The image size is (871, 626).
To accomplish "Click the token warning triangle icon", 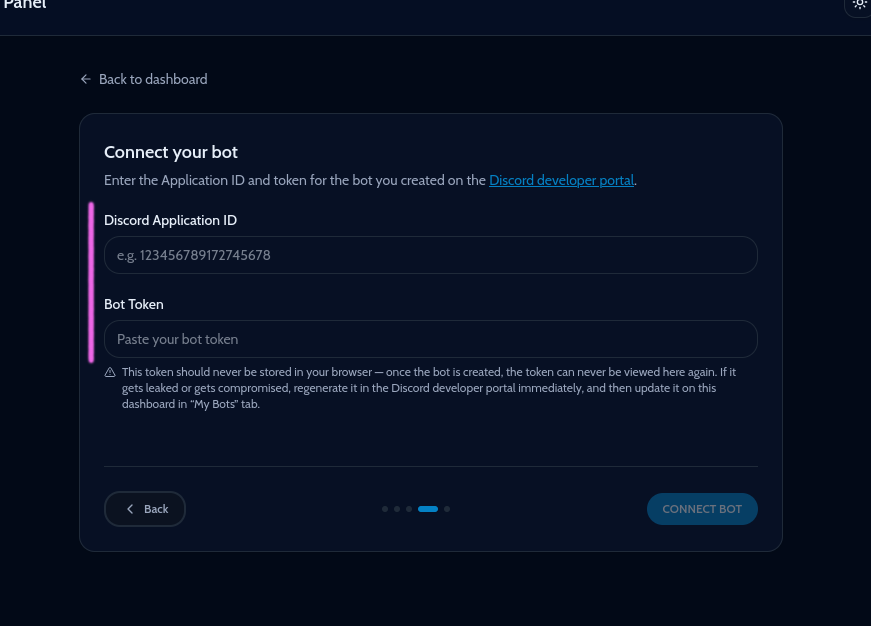I will tap(110, 372).
